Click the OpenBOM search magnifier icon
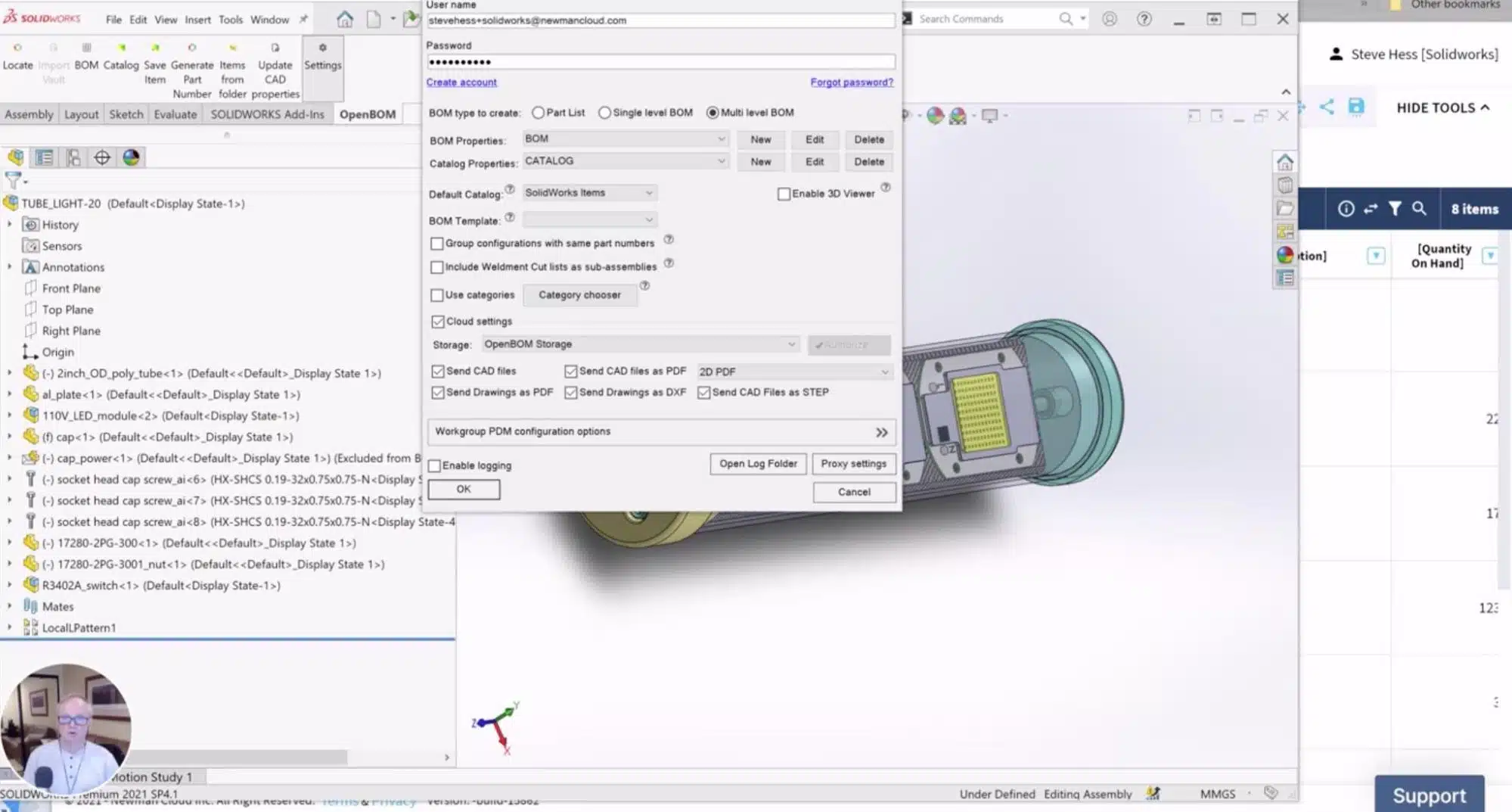 pyautogui.click(x=1420, y=209)
